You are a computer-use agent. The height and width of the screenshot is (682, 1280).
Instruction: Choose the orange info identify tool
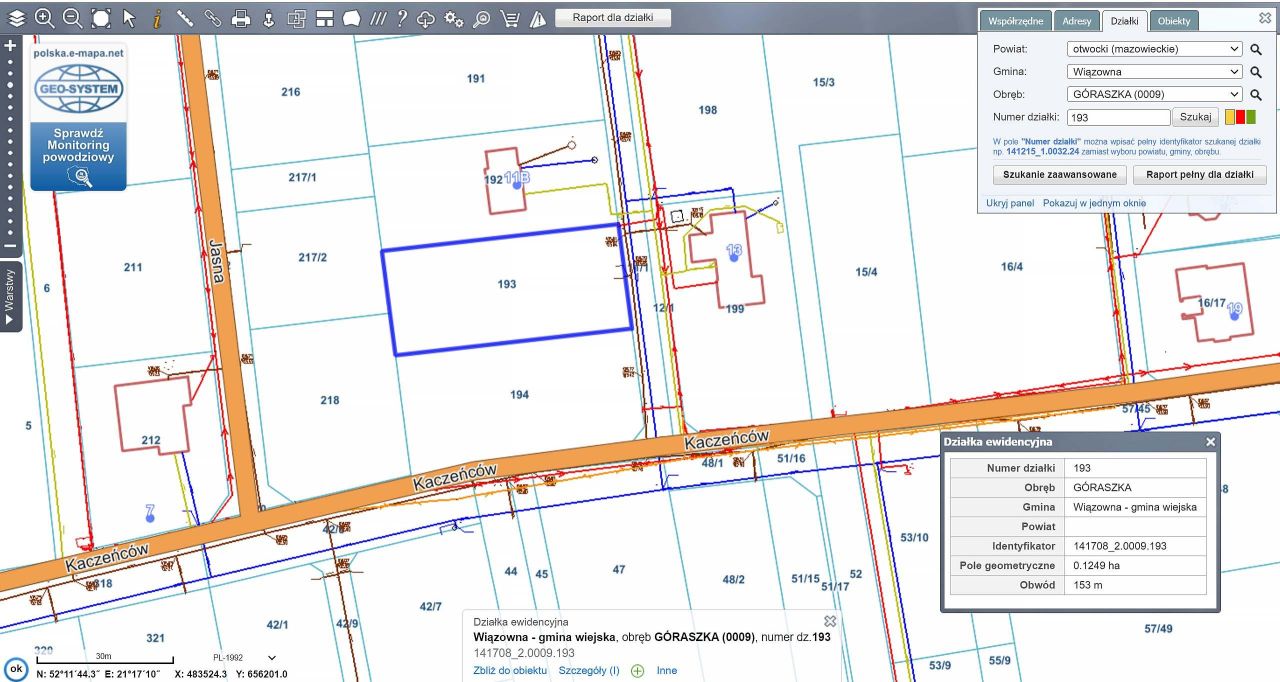tap(157, 18)
